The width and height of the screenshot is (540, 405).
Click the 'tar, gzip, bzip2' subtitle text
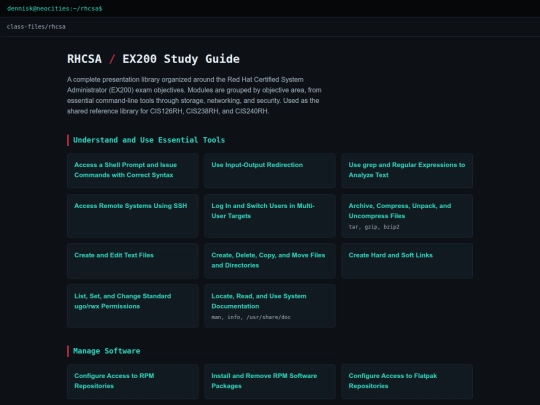[374, 227]
